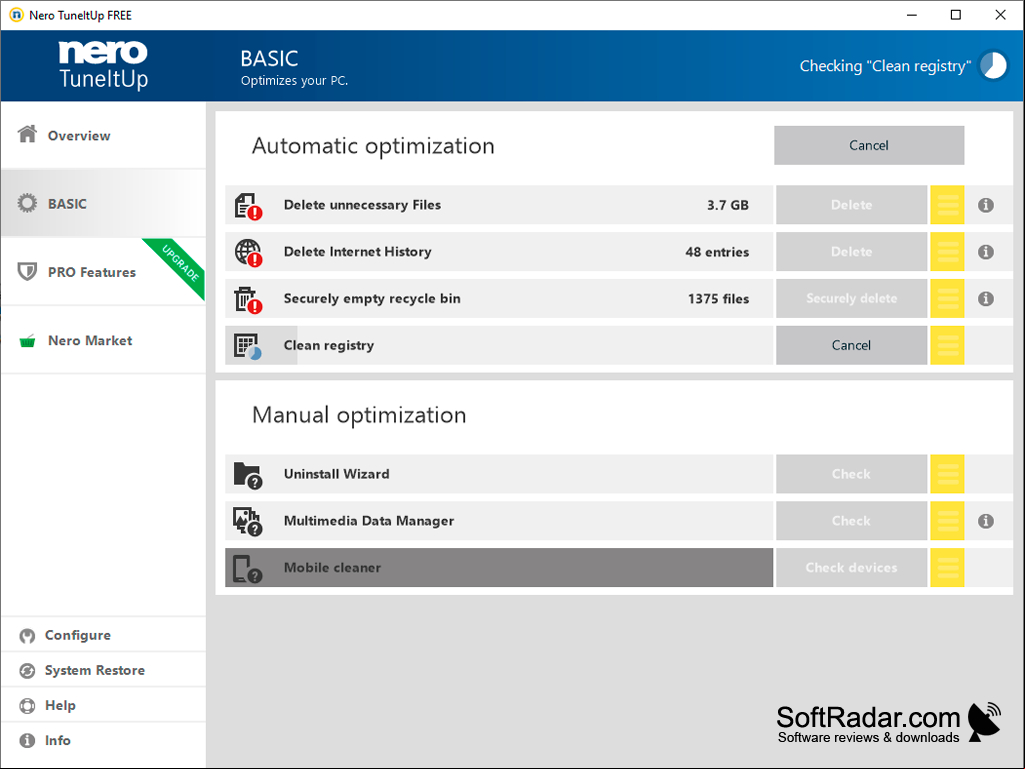1025x769 pixels.
Task: Open yellow menu for Securely empty recycle bin
Action: 947,299
